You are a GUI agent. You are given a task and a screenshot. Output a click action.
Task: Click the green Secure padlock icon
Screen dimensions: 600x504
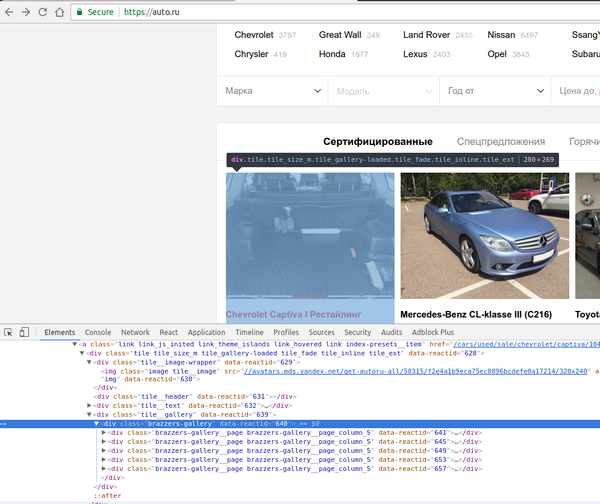click(79, 13)
